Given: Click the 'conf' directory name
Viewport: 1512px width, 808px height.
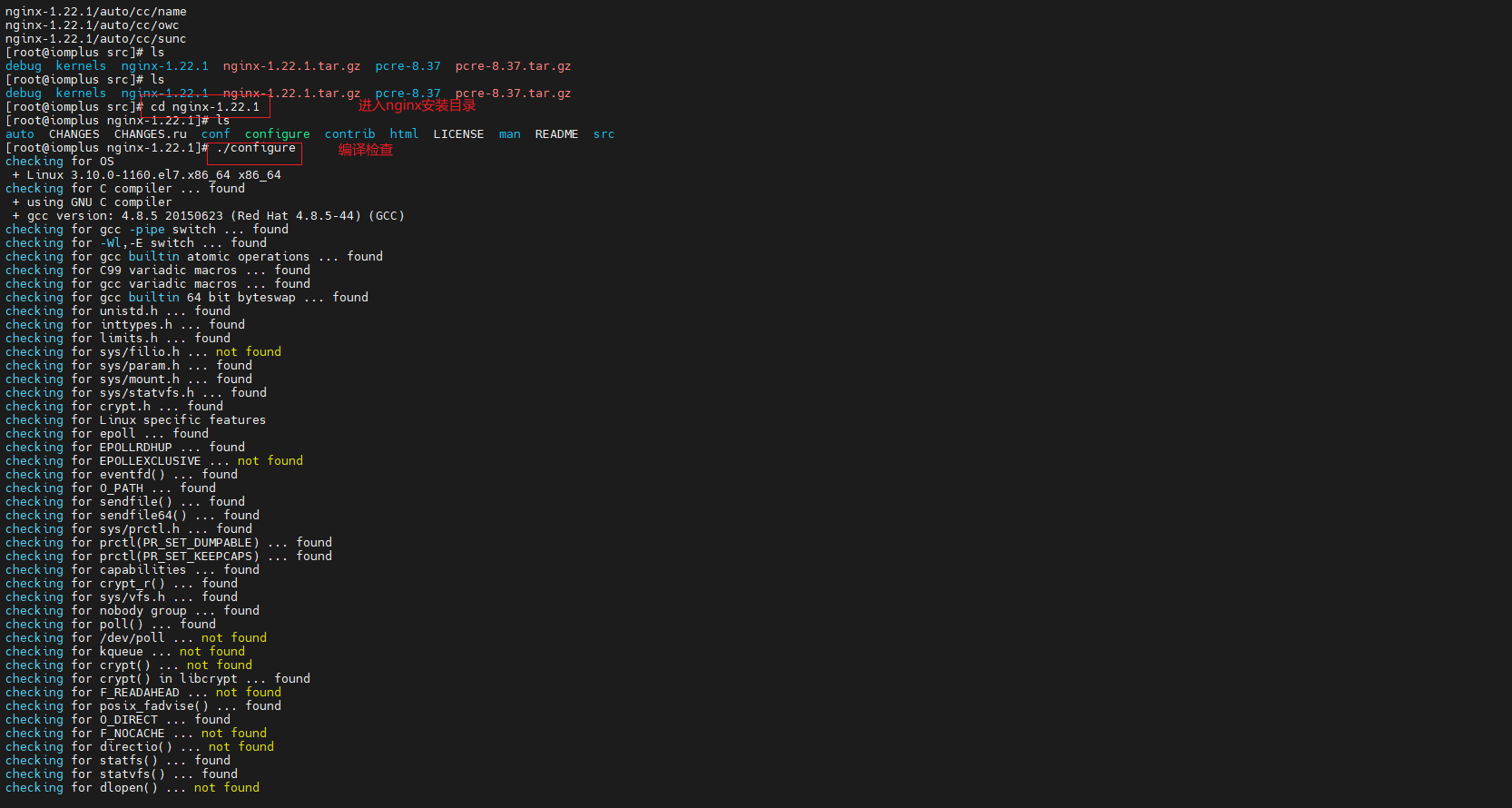Looking at the screenshot, I should tap(216, 134).
